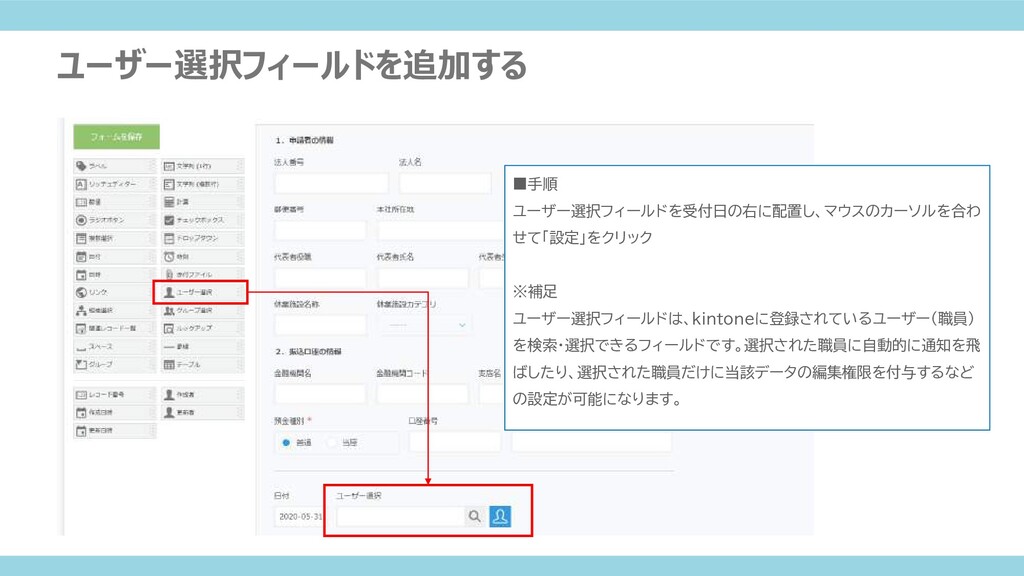Choose the ラジオボタン palette item

[115, 220]
